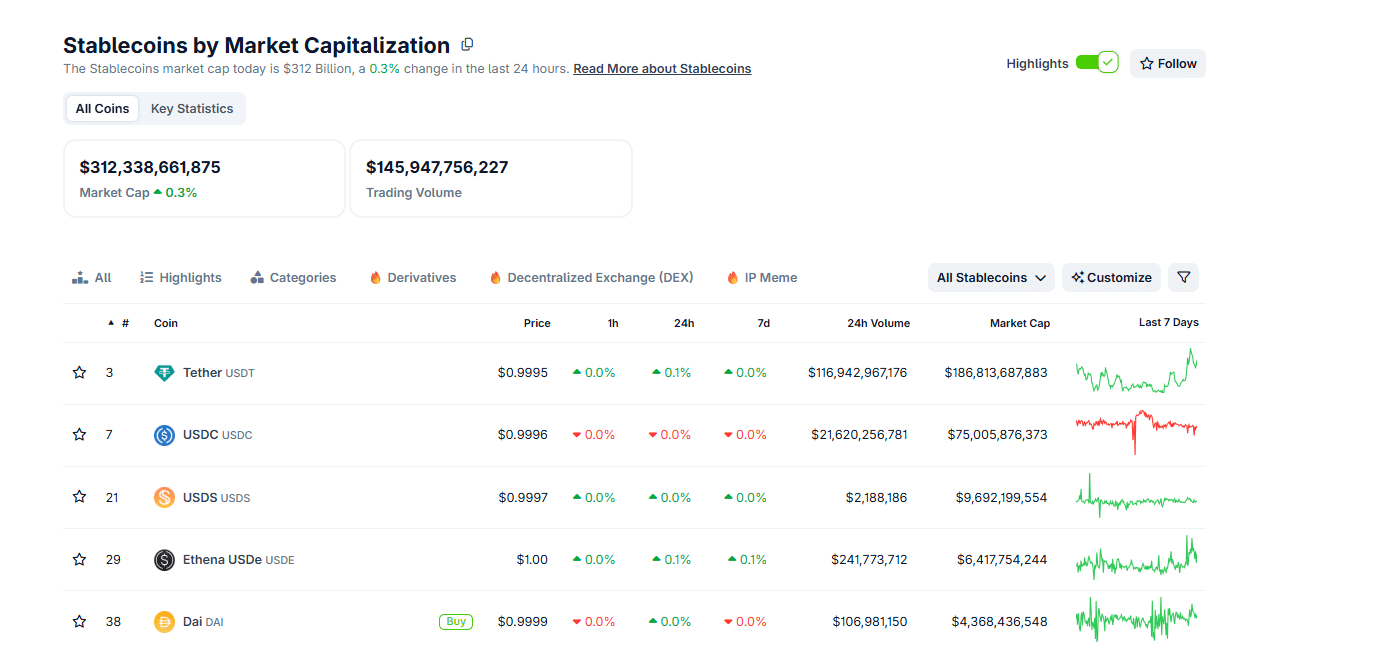1392x653 pixels.
Task: Click the Follow button
Action: pos(1167,62)
